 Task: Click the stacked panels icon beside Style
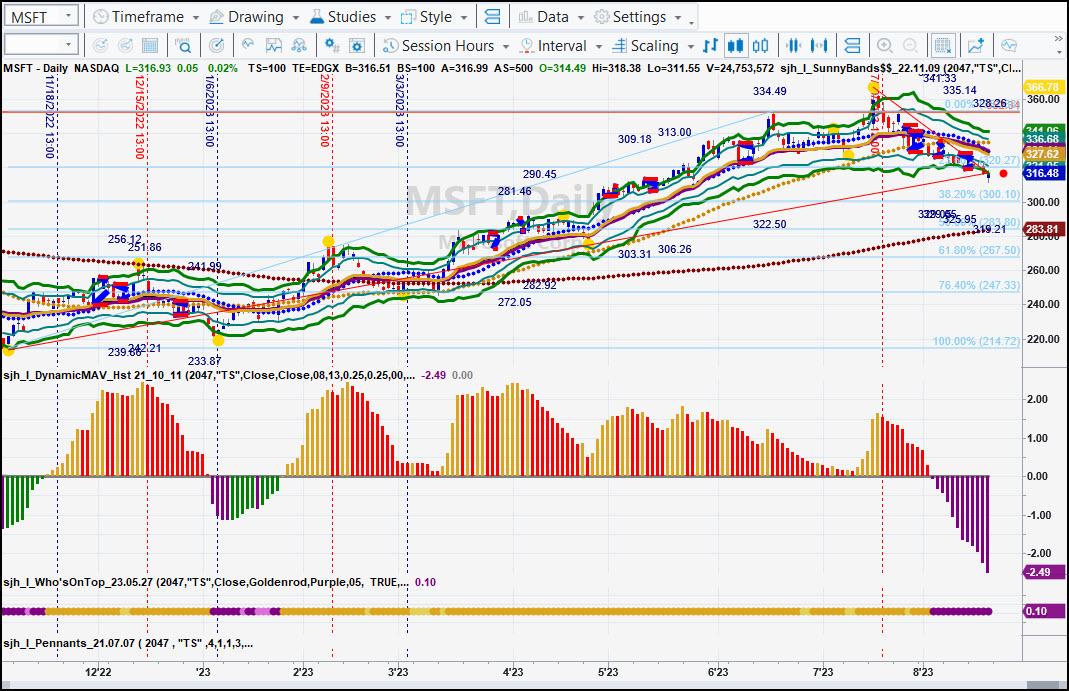(492, 17)
